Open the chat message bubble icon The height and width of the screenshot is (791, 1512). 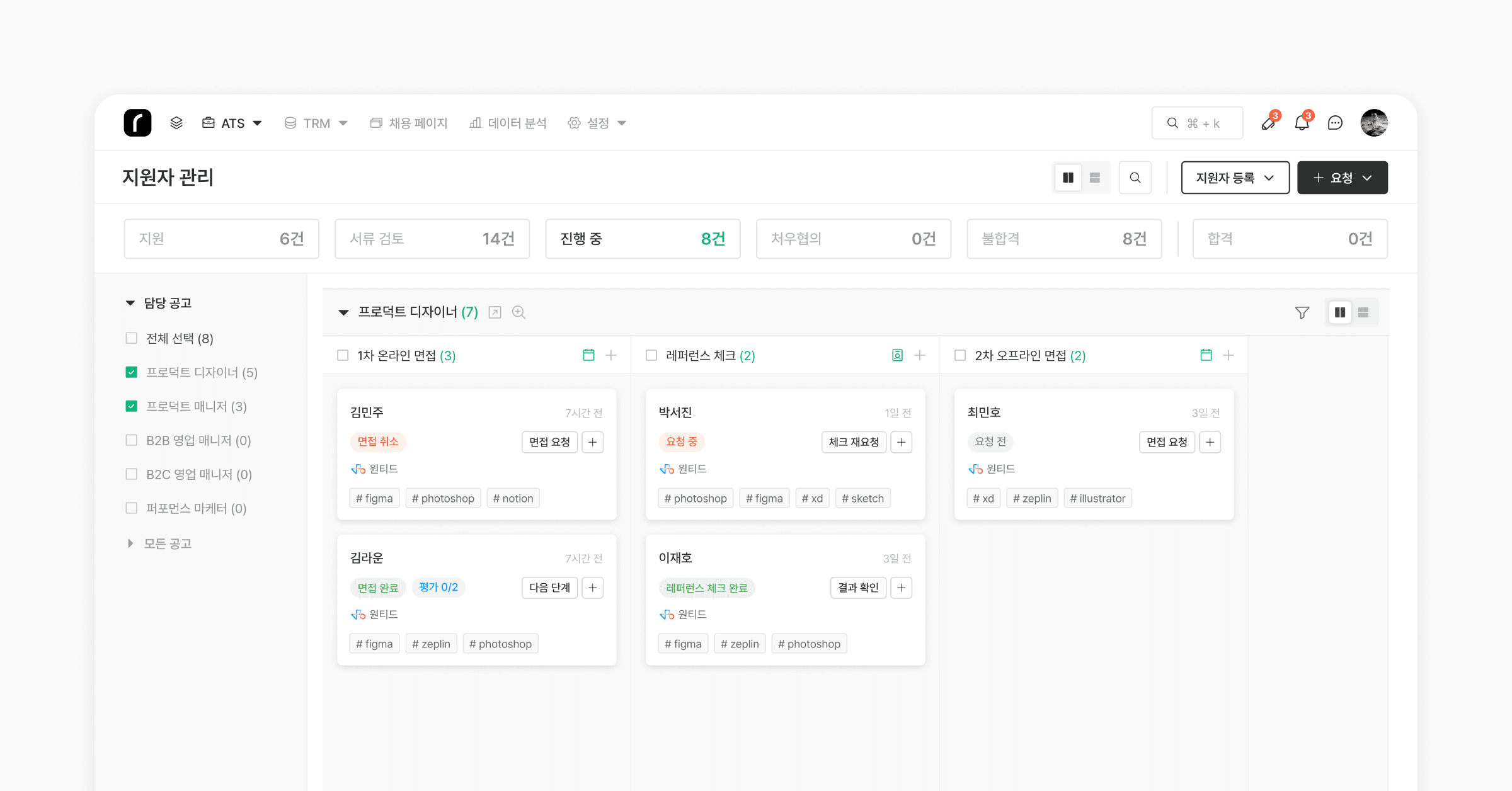coord(1335,123)
